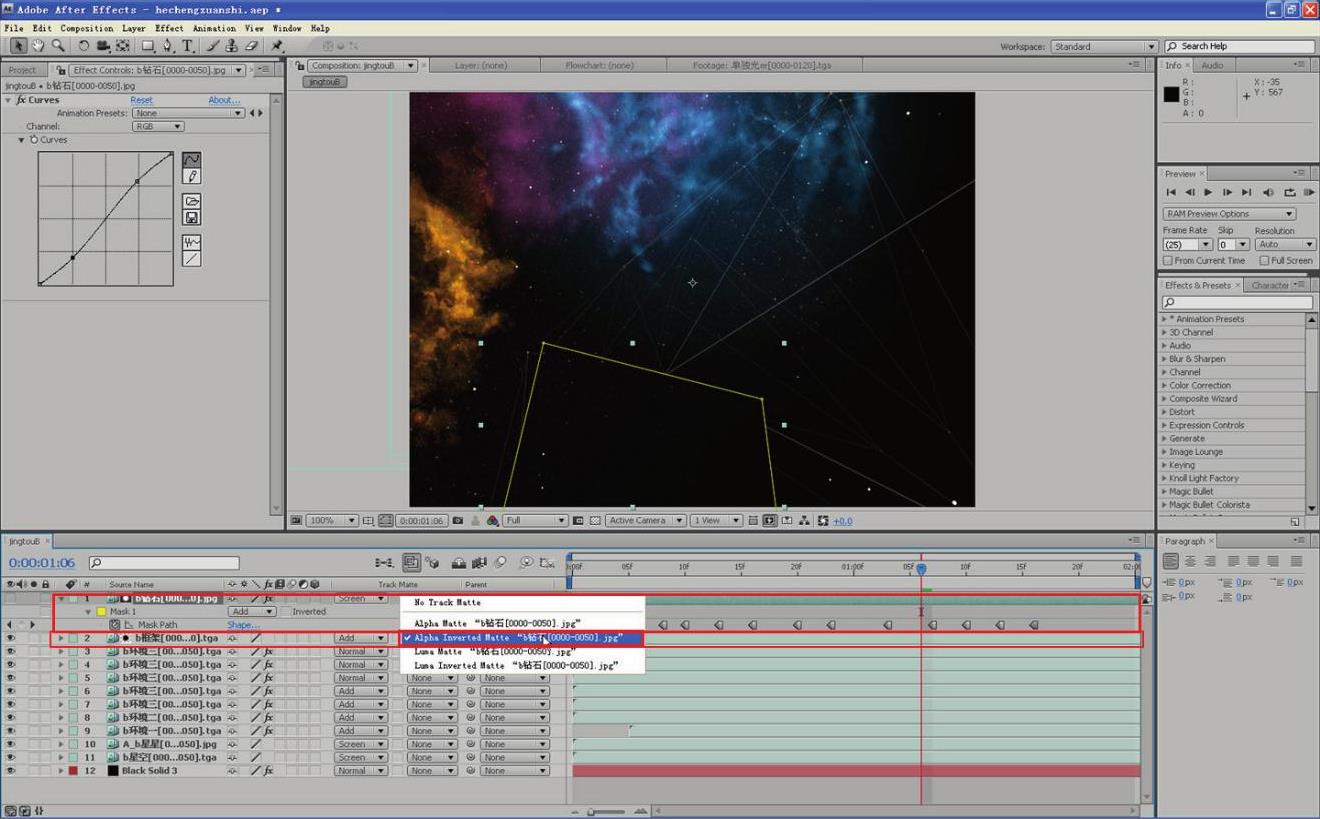Select the Rotation tool
1320x819 pixels.
pyautogui.click(x=83, y=46)
